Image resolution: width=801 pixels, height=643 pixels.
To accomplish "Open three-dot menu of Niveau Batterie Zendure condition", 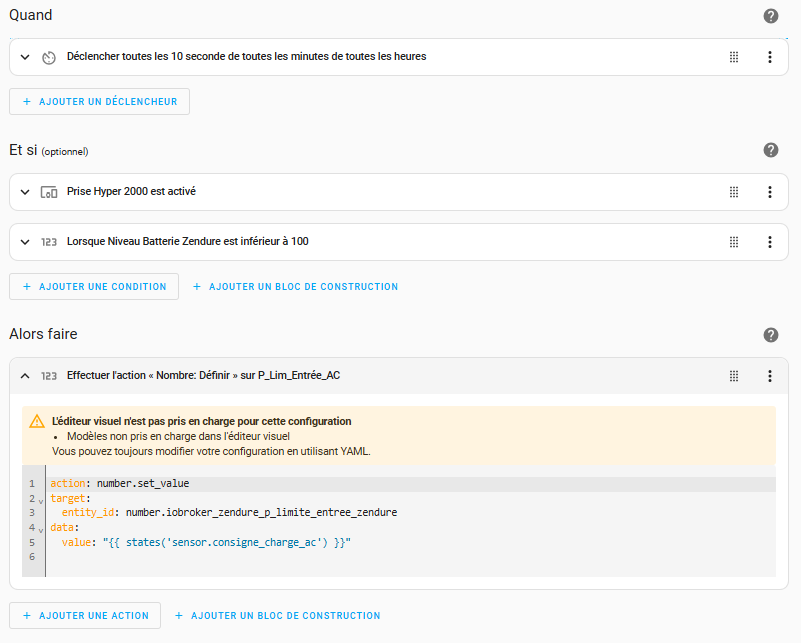I will (769, 242).
